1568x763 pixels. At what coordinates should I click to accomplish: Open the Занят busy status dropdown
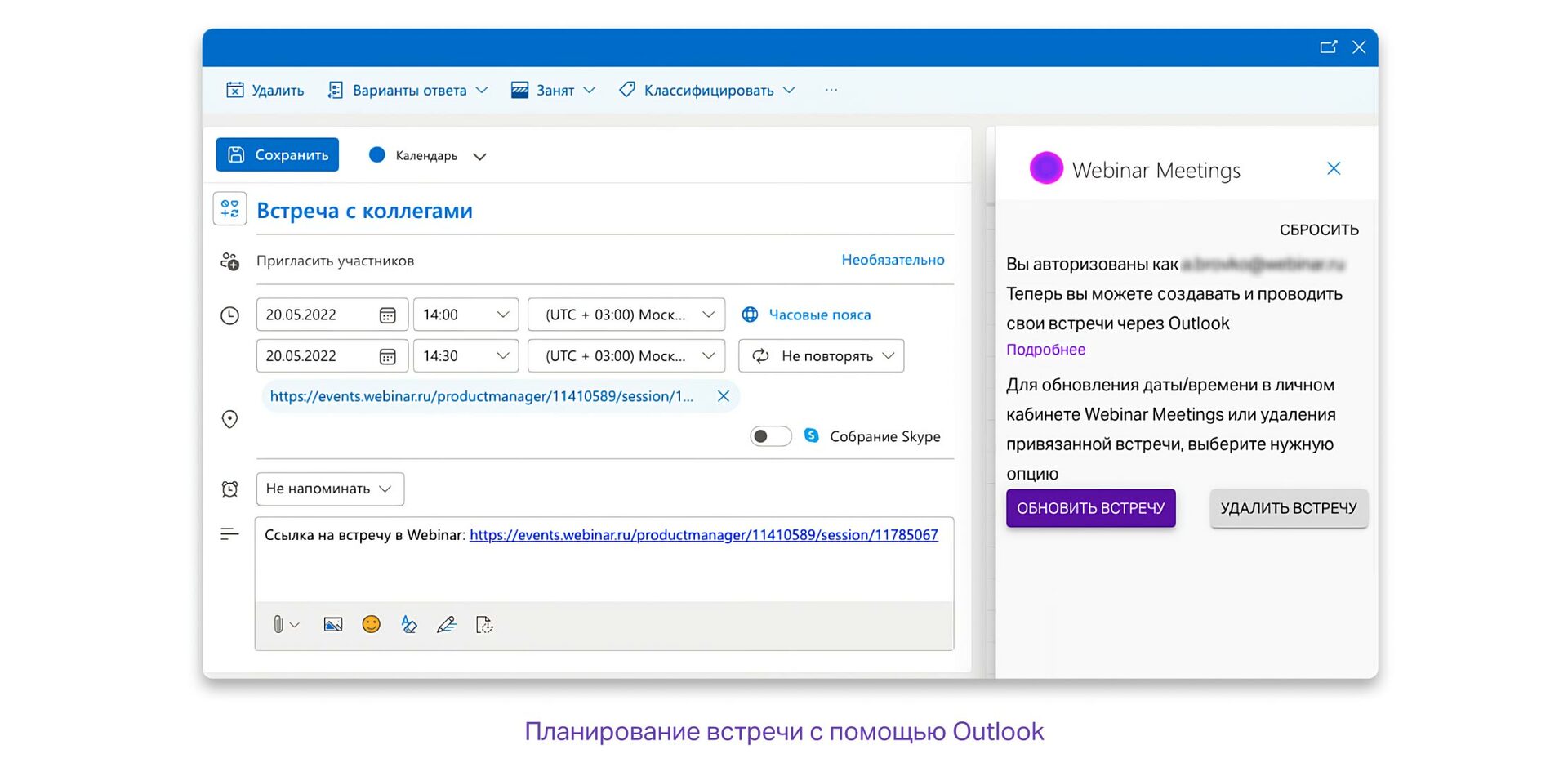coord(553,90)
